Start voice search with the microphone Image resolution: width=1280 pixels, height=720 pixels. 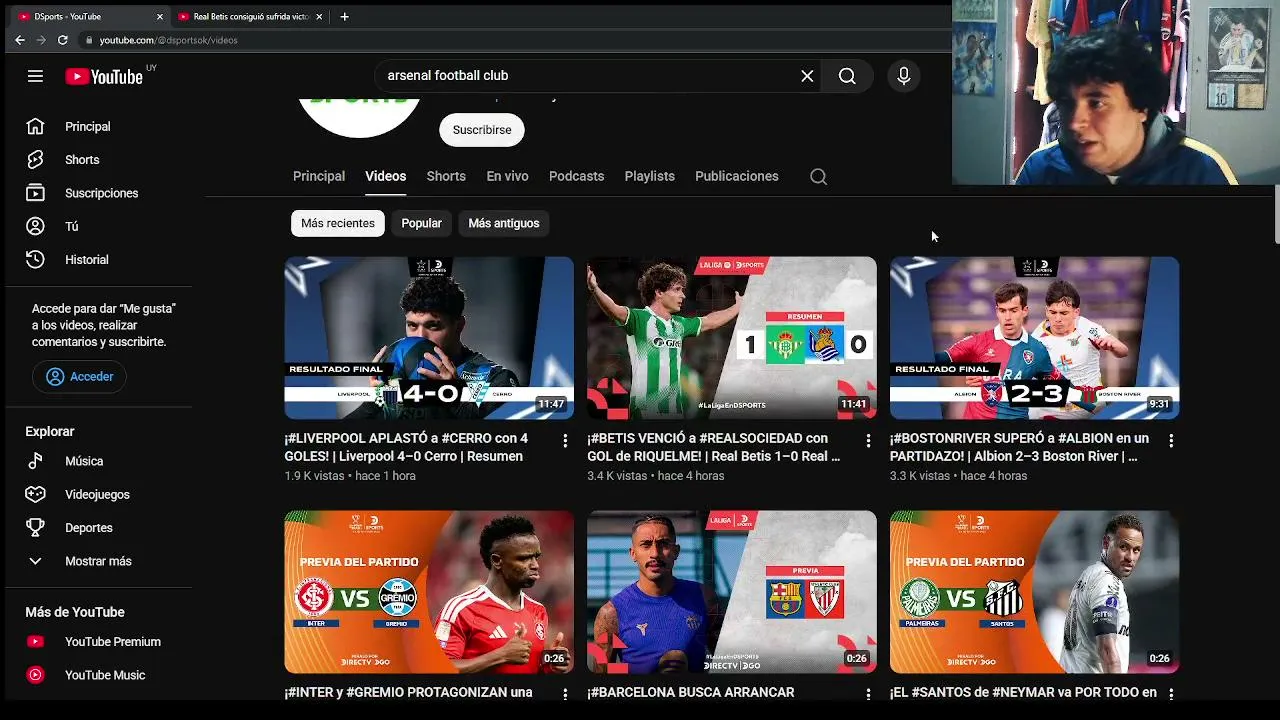point(904,76)
